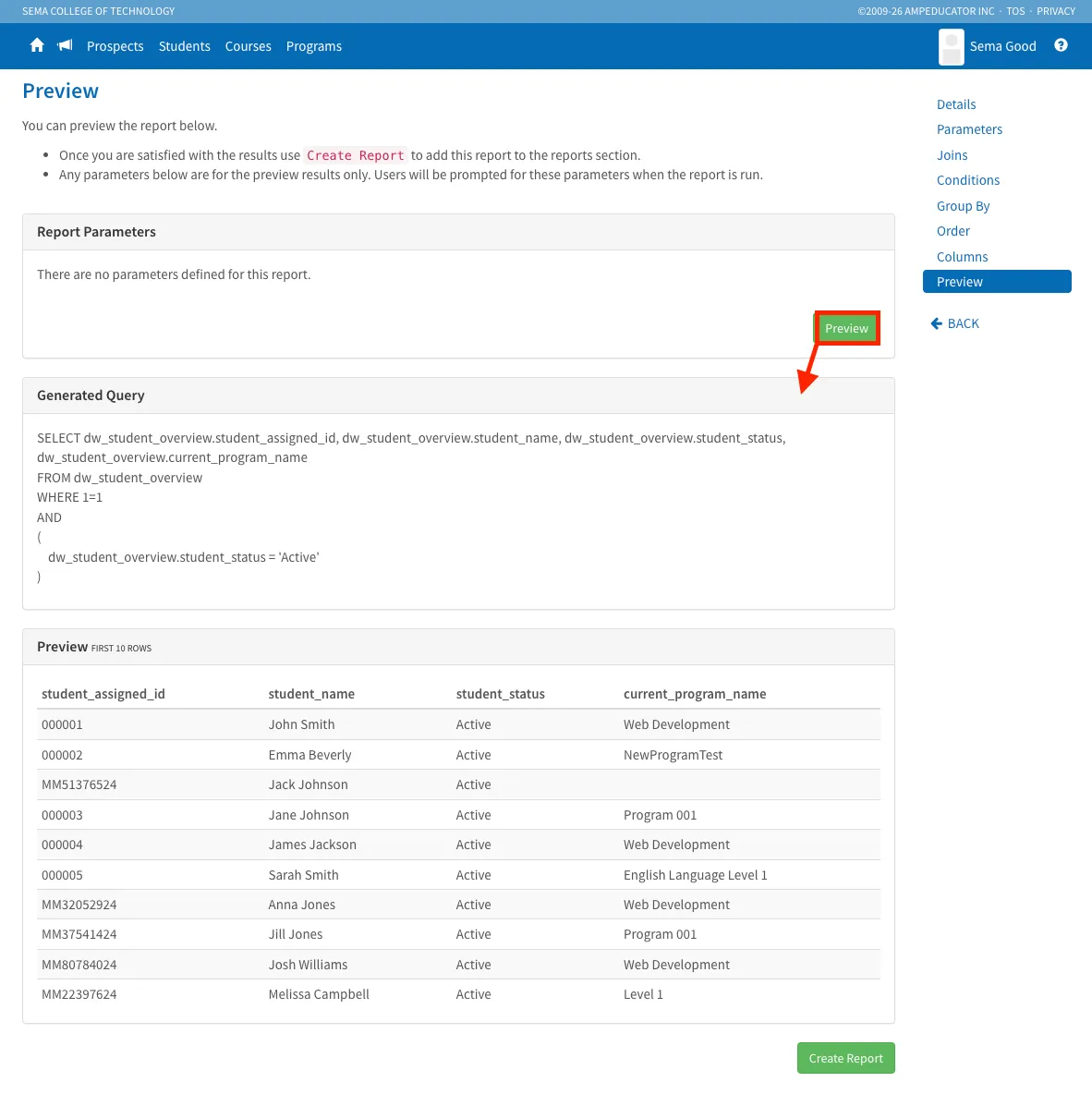Viewport: 1092px width, 1094px height.
Task: Click the BACK link text
Action: [963, 323]
